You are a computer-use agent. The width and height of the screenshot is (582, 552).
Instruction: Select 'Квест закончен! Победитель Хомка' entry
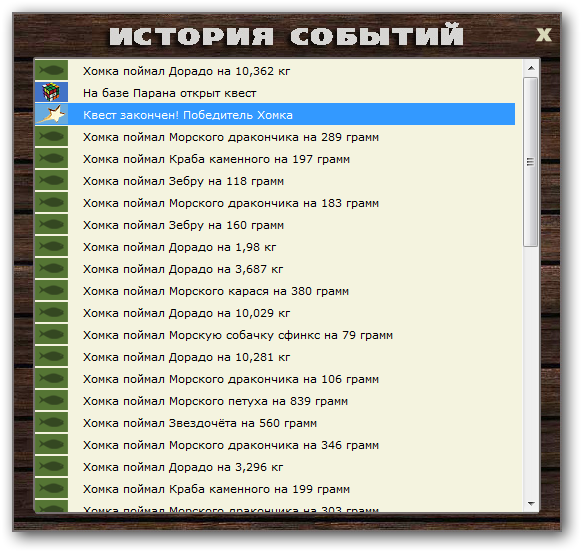(275, 114)
